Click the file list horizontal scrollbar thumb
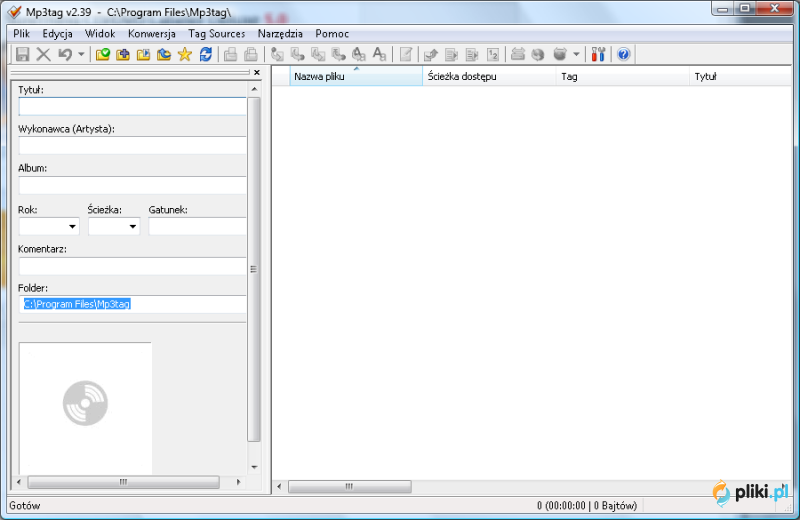Screen dimensions: 800x520 (x=349, y=486)
